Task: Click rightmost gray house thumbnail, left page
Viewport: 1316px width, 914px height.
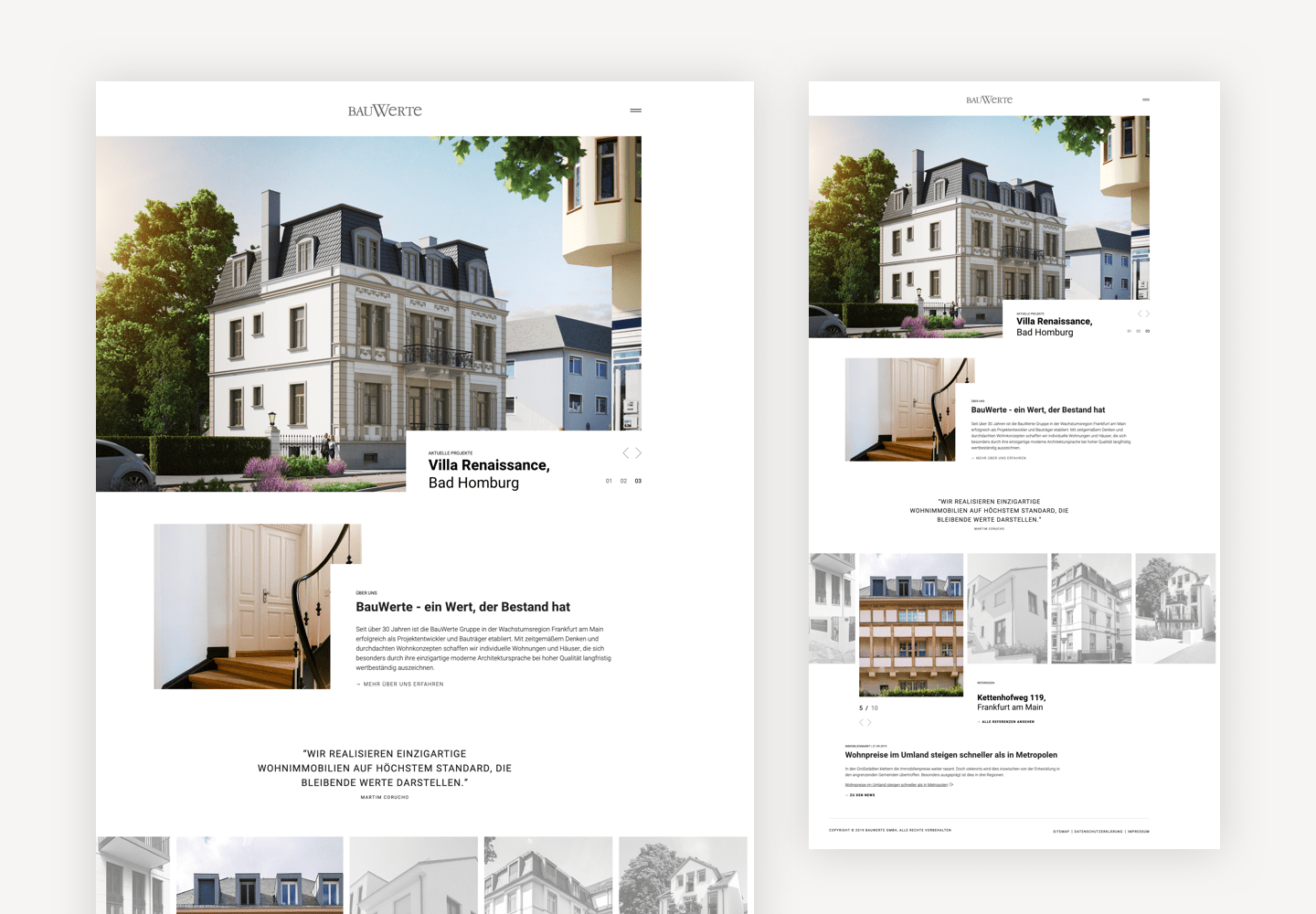Action: [683, 875]
